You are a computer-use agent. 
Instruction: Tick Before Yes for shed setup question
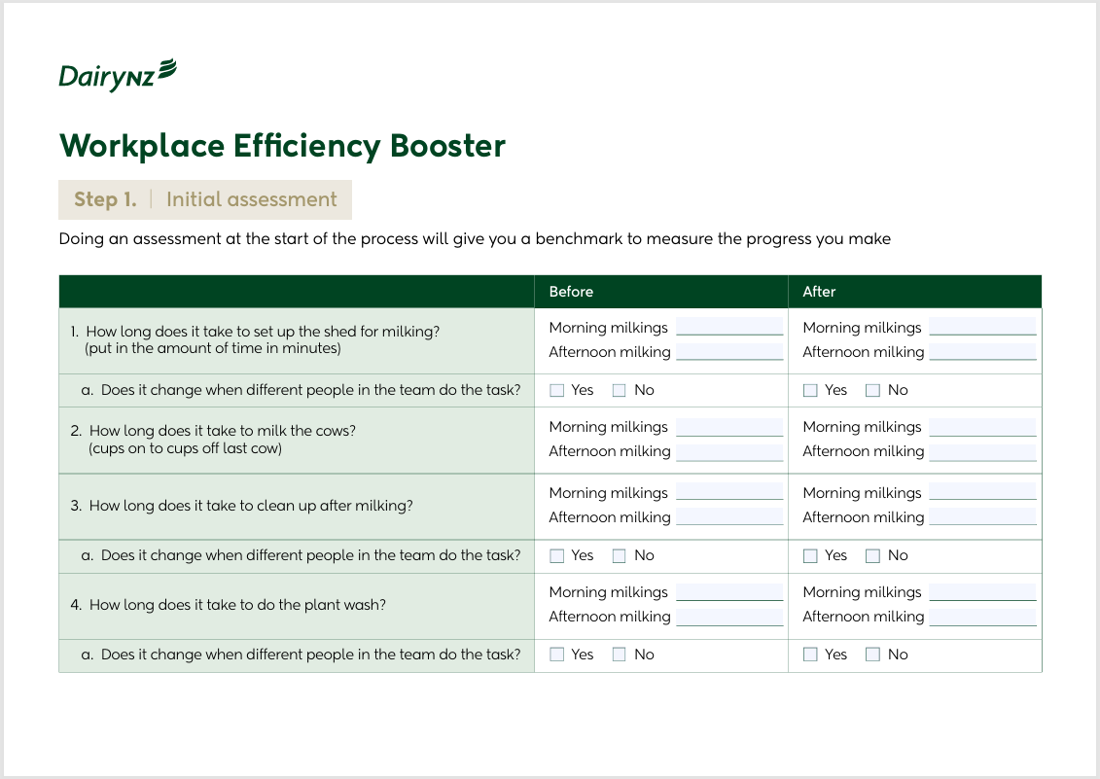click(557, 390)
